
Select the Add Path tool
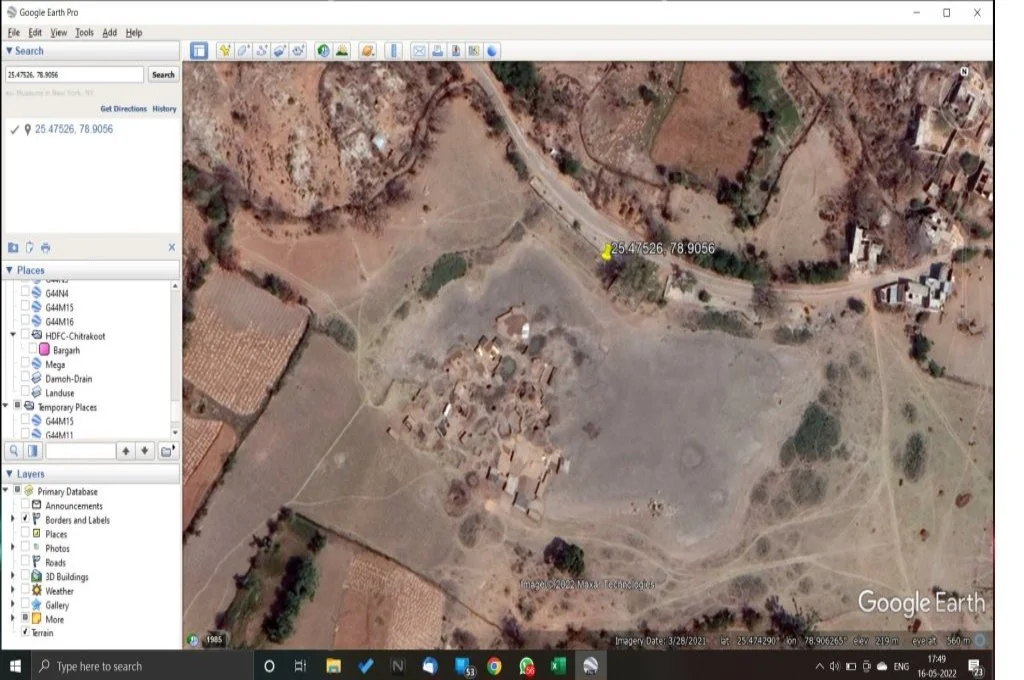point(262,50)
